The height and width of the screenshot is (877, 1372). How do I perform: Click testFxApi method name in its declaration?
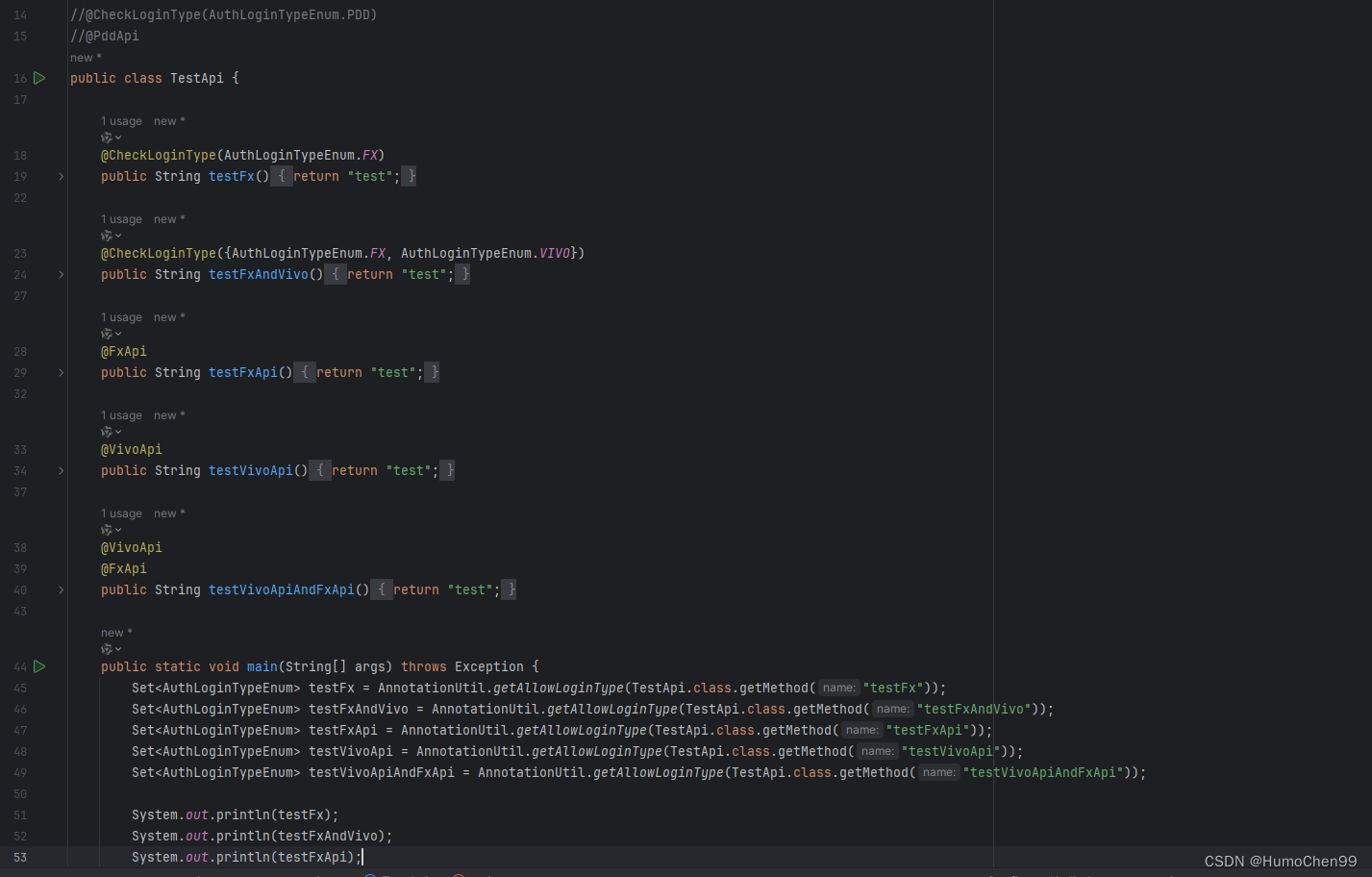click(243, 372)
